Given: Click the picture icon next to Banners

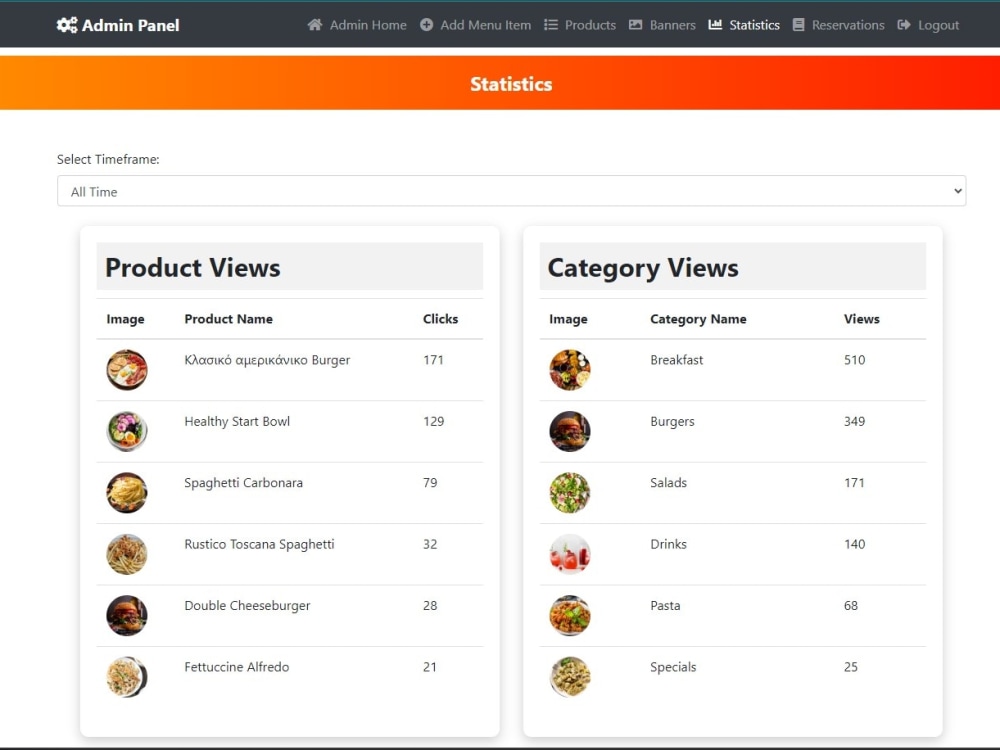Looking at the screenshot, I should (x=634, y=25).
